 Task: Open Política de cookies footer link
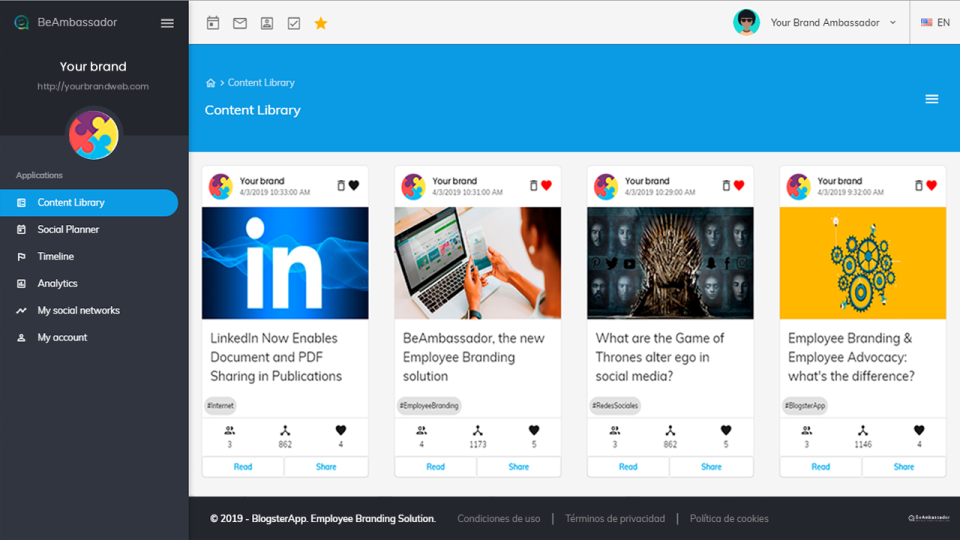(x=729, y=519)
